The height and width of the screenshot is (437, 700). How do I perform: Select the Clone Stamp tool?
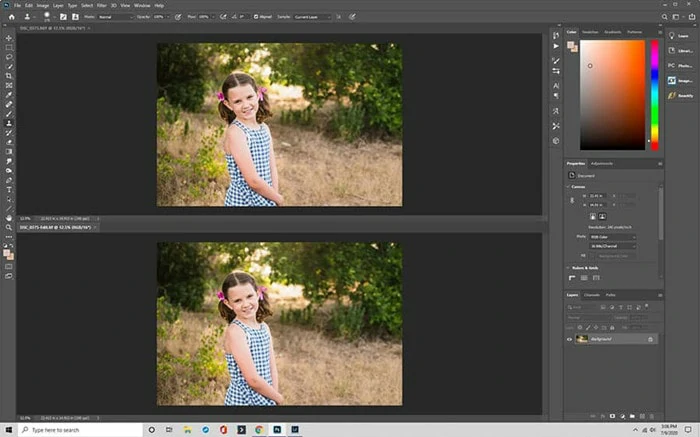point(9,123)
